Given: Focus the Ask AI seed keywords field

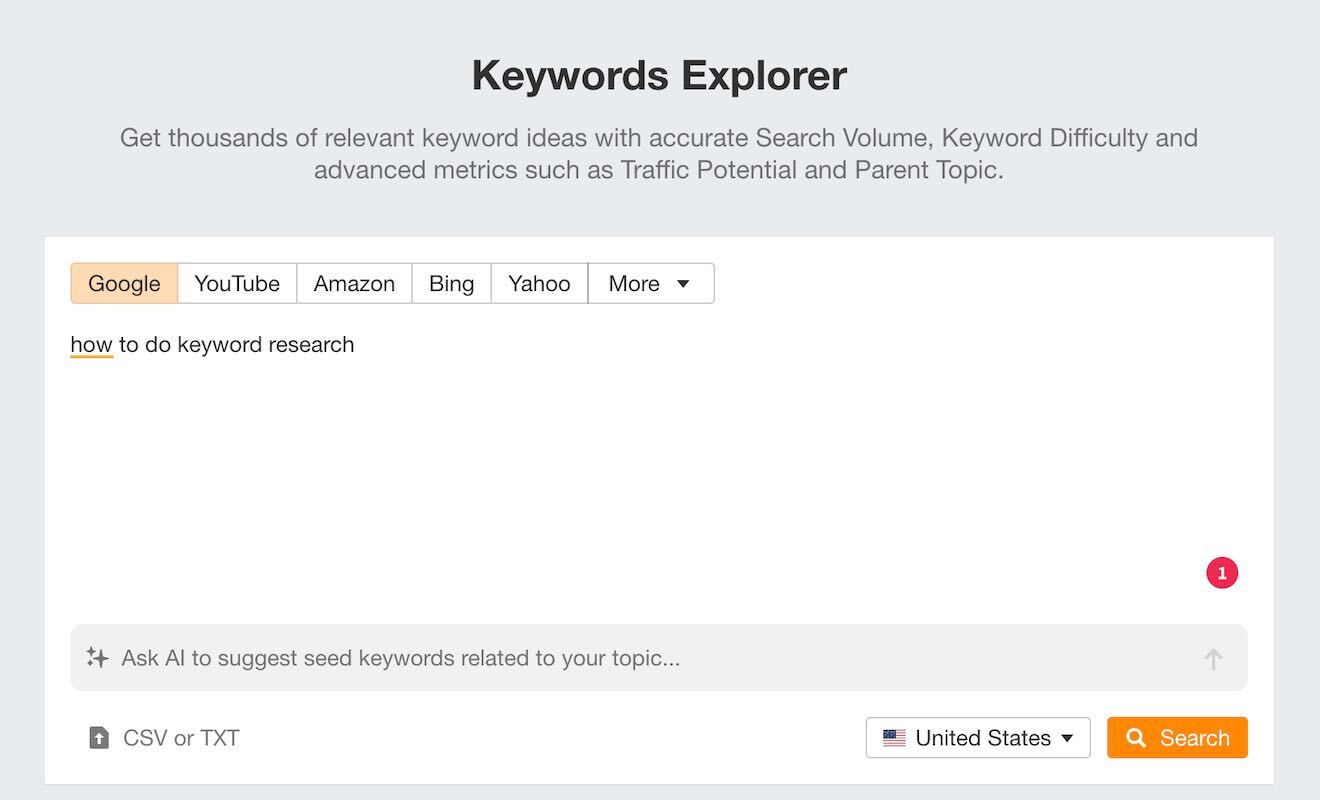Looking at the screenshot, I should (659, 658).
